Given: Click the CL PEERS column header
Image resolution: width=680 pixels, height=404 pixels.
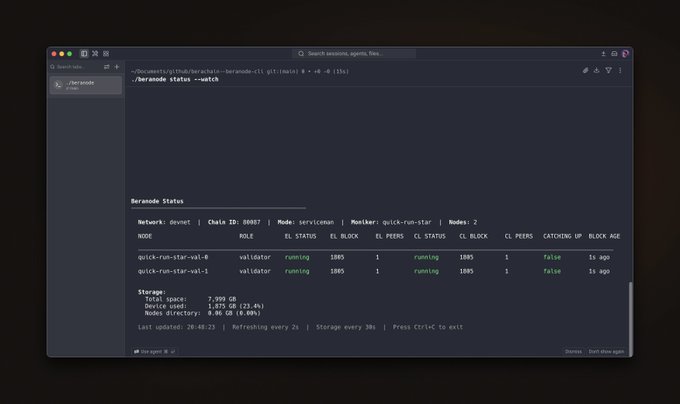Looking at the screenshot, I should coord(519,236).
